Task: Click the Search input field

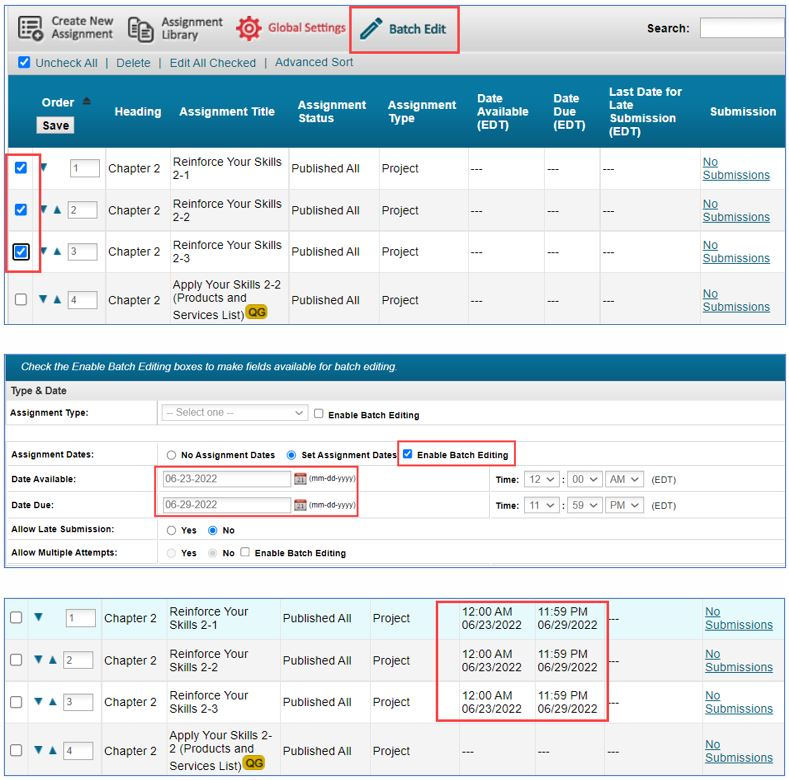Action: (x=742, y=28)
